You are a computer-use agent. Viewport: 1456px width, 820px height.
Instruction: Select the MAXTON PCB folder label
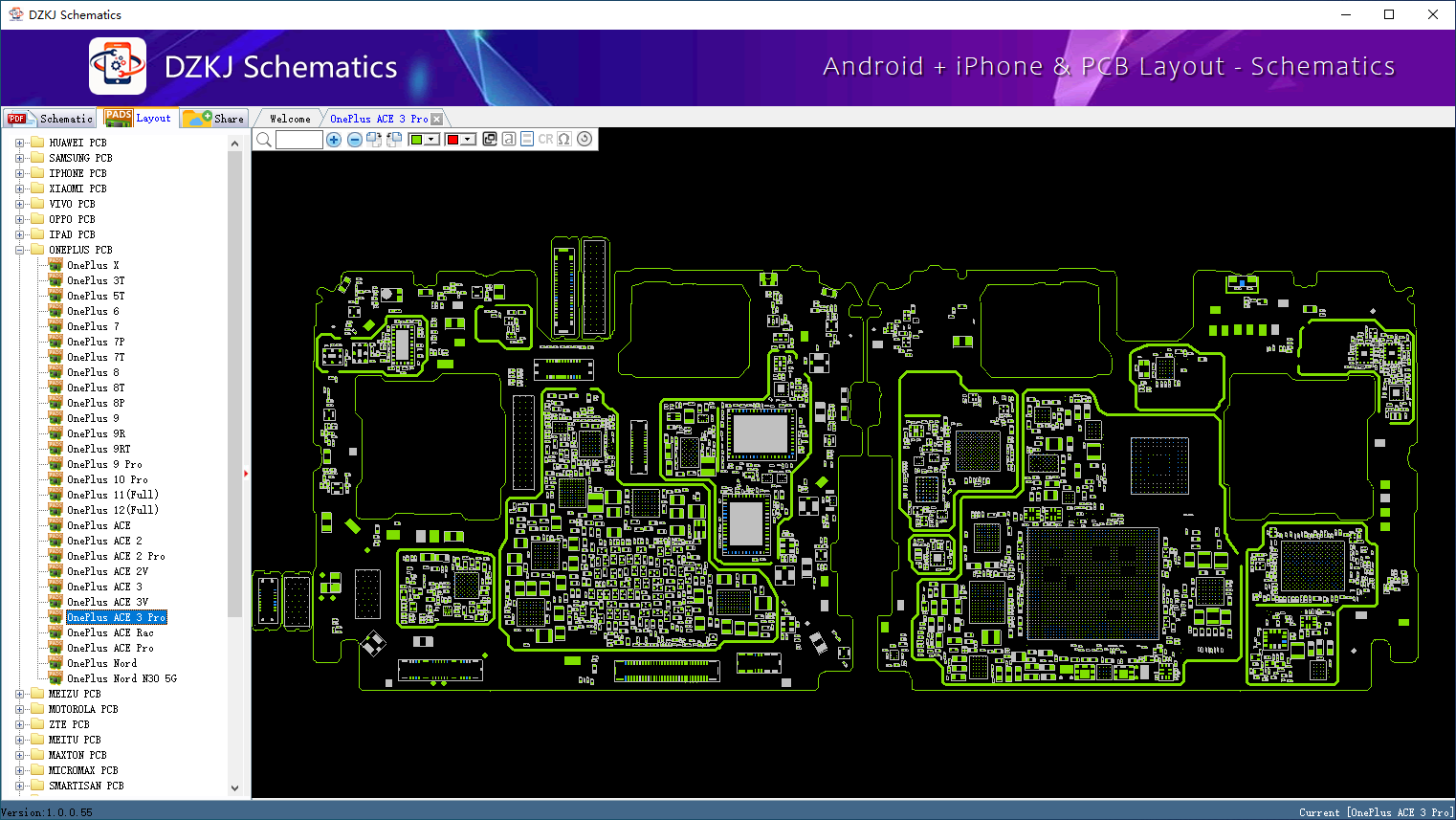77,755
